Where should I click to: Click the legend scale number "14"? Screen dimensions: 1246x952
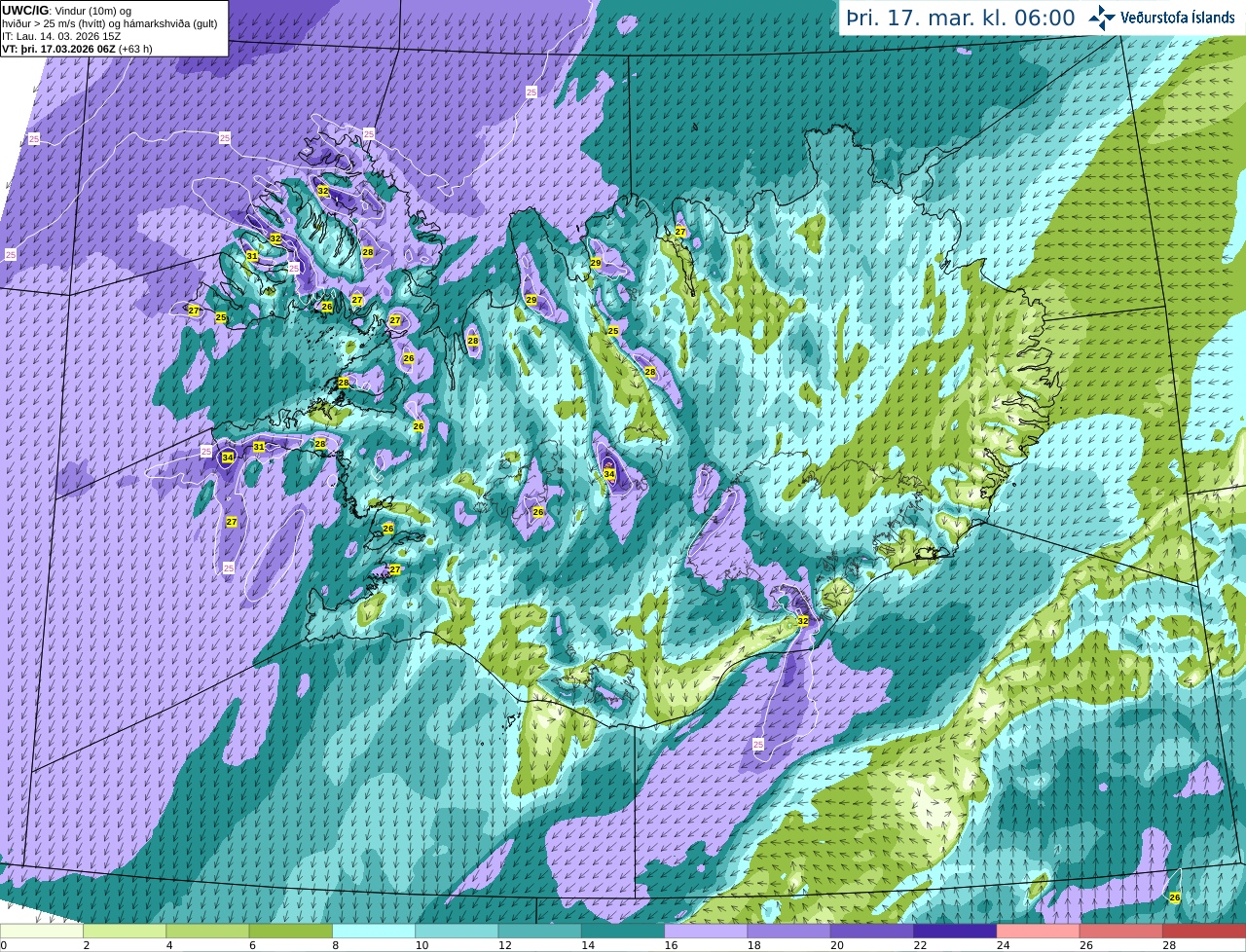coord(587,945)
